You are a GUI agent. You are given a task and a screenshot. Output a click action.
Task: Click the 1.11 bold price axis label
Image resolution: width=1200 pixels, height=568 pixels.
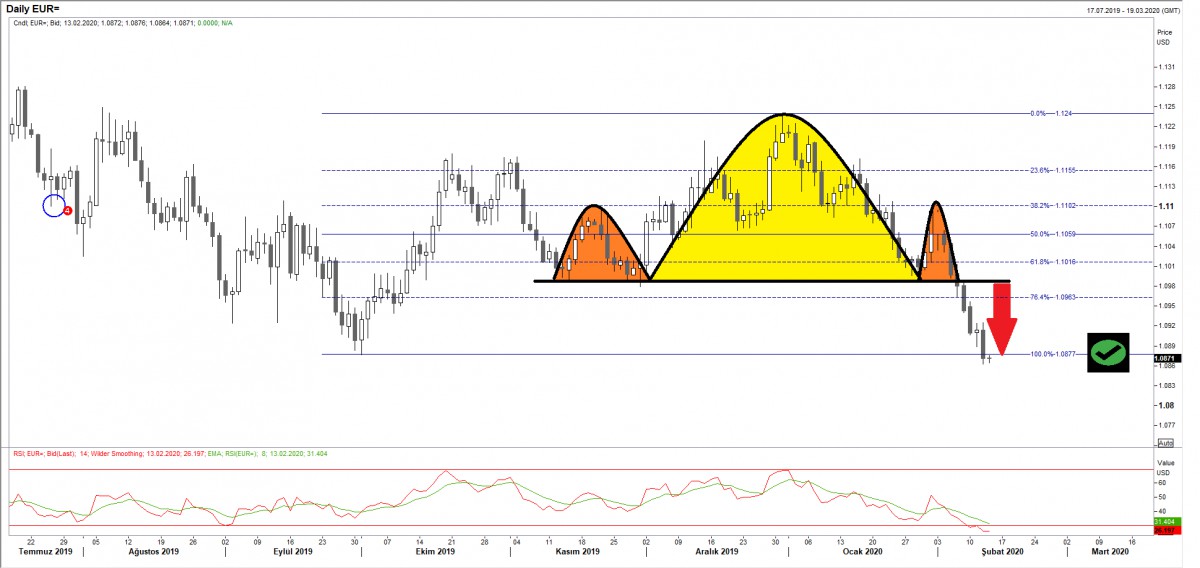click(x=1166, y=206)
